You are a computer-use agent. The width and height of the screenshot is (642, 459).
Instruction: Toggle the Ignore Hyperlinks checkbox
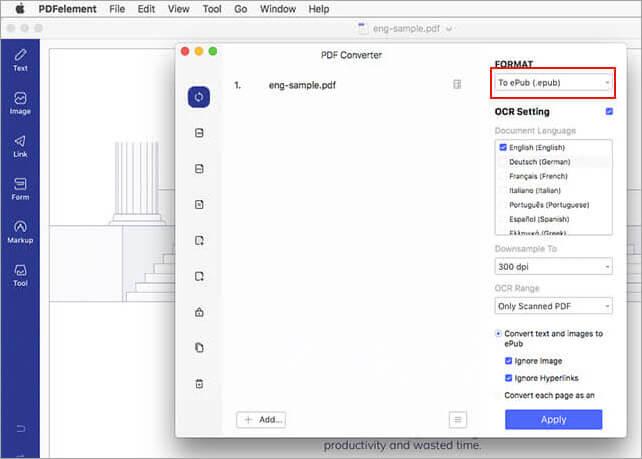pyautogui.click(x=509, y=378)
